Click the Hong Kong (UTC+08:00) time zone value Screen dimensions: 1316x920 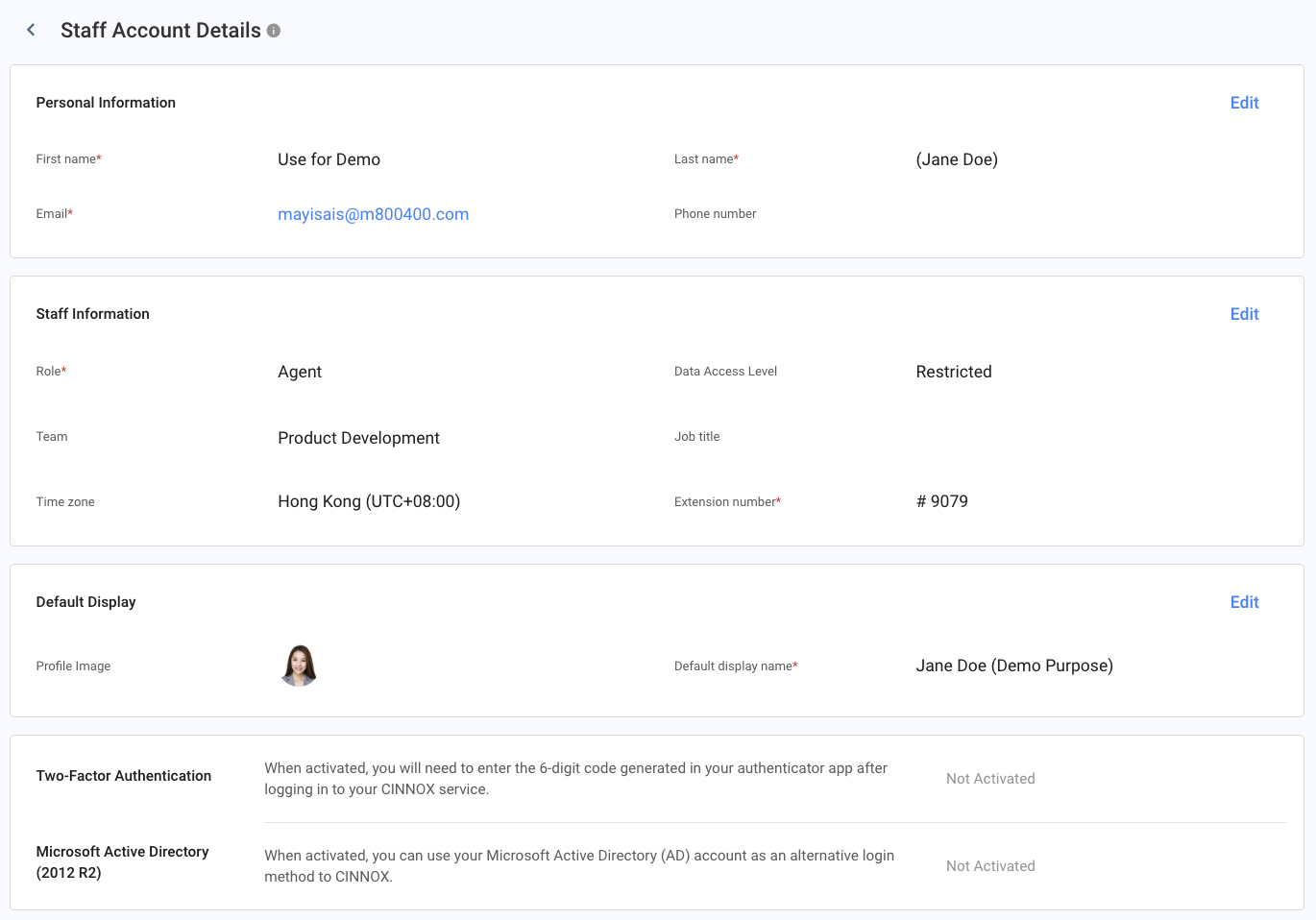click(x=369, y=501)
